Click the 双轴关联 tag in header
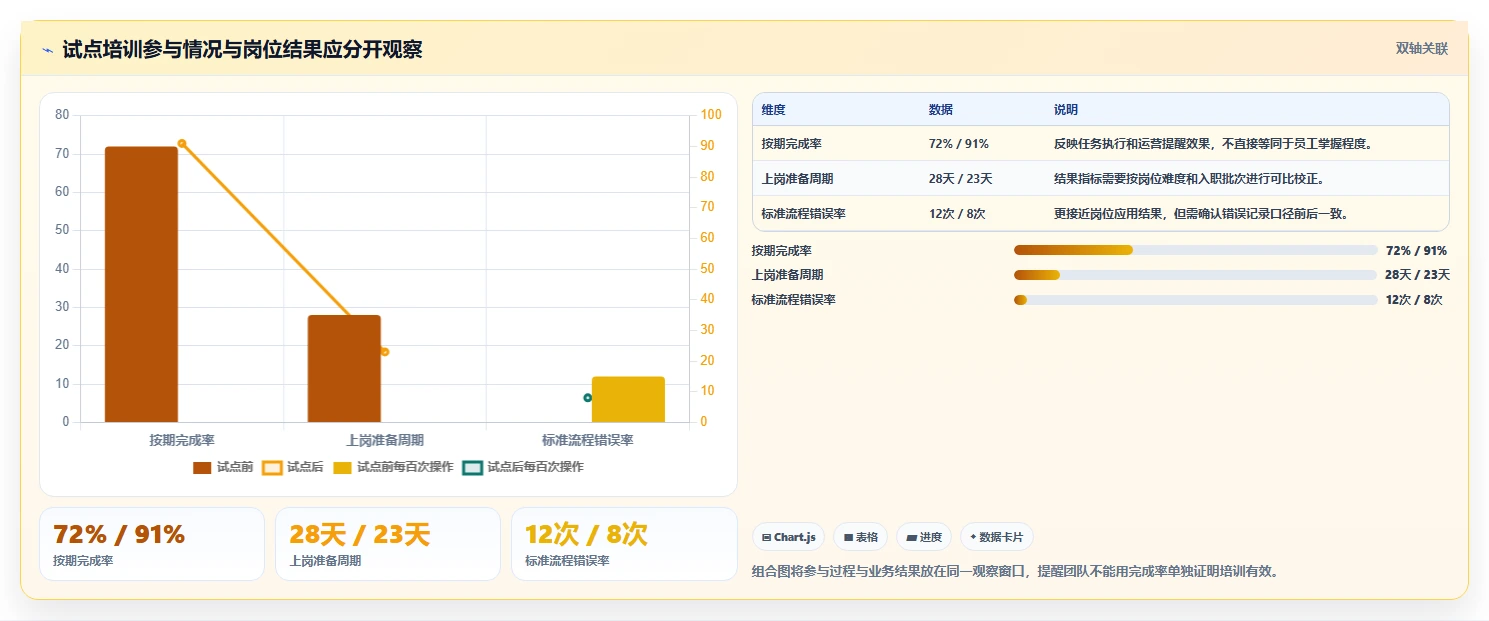The image size is (1489, 621). point(1422,48)
